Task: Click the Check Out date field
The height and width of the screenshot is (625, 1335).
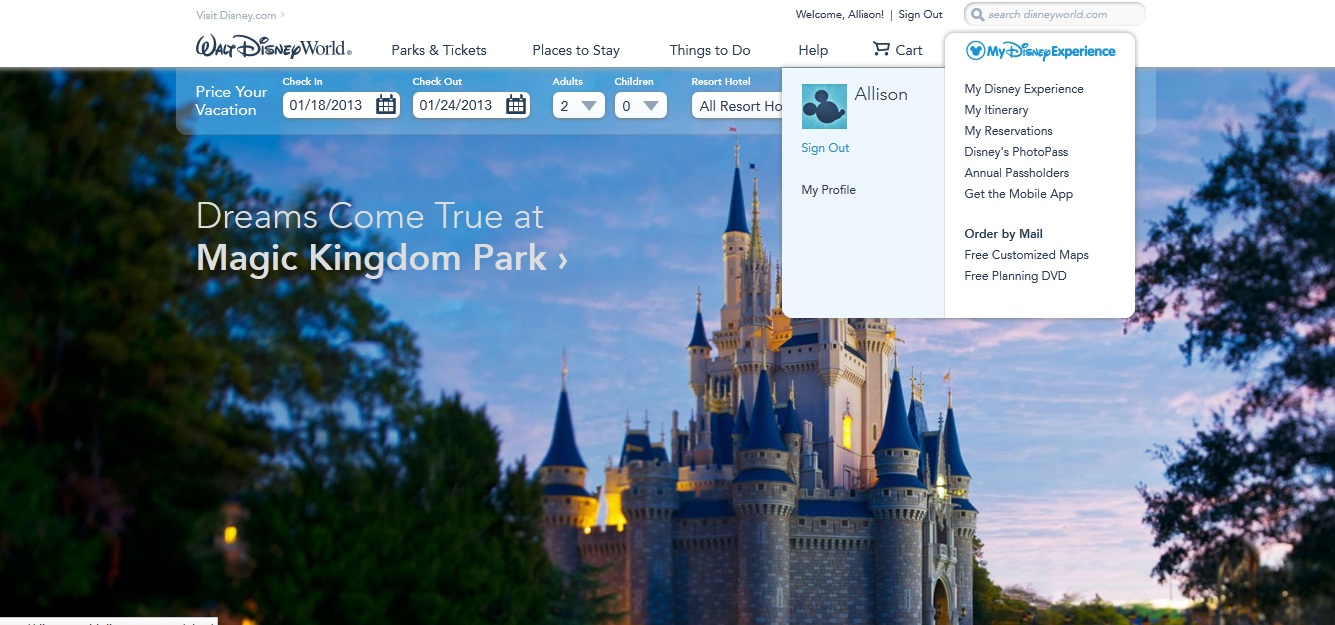Action: pyautogui.click(x=472, y=105)
